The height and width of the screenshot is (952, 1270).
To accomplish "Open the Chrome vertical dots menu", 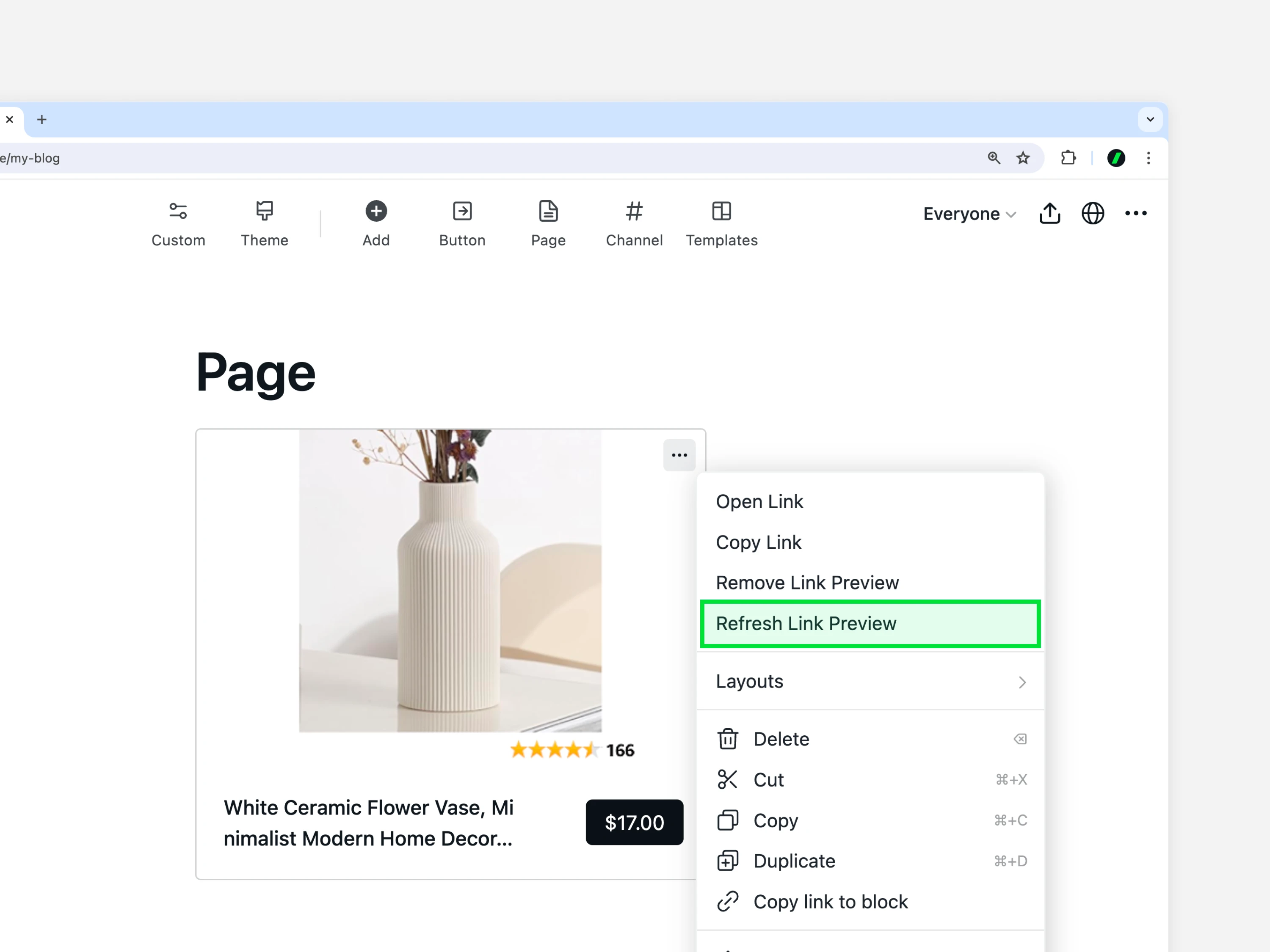I will coord(1148,158).
